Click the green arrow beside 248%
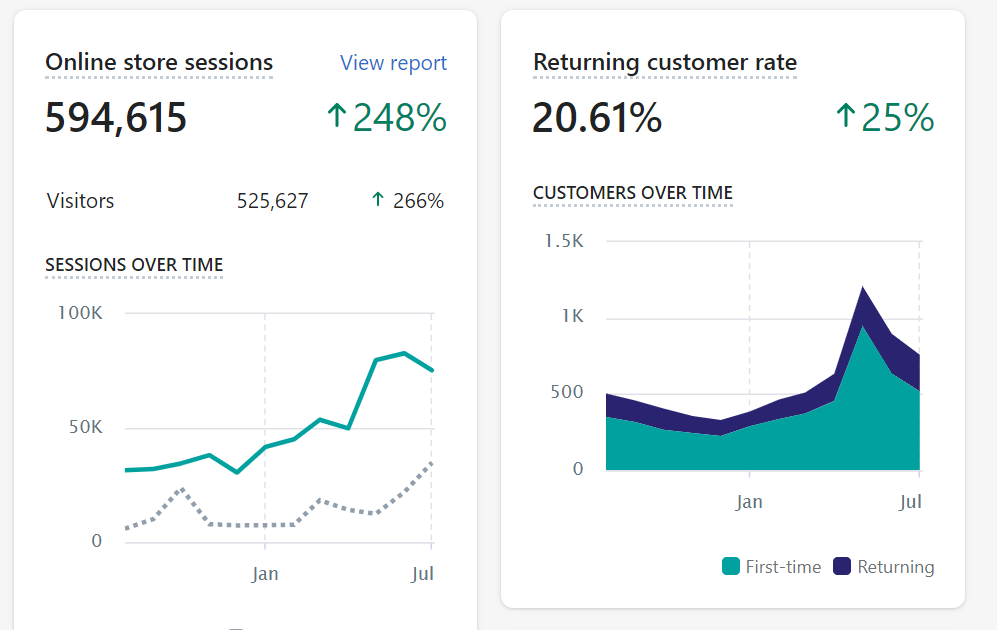Viewport: 997px width, 630px height. tap(336, 116)
